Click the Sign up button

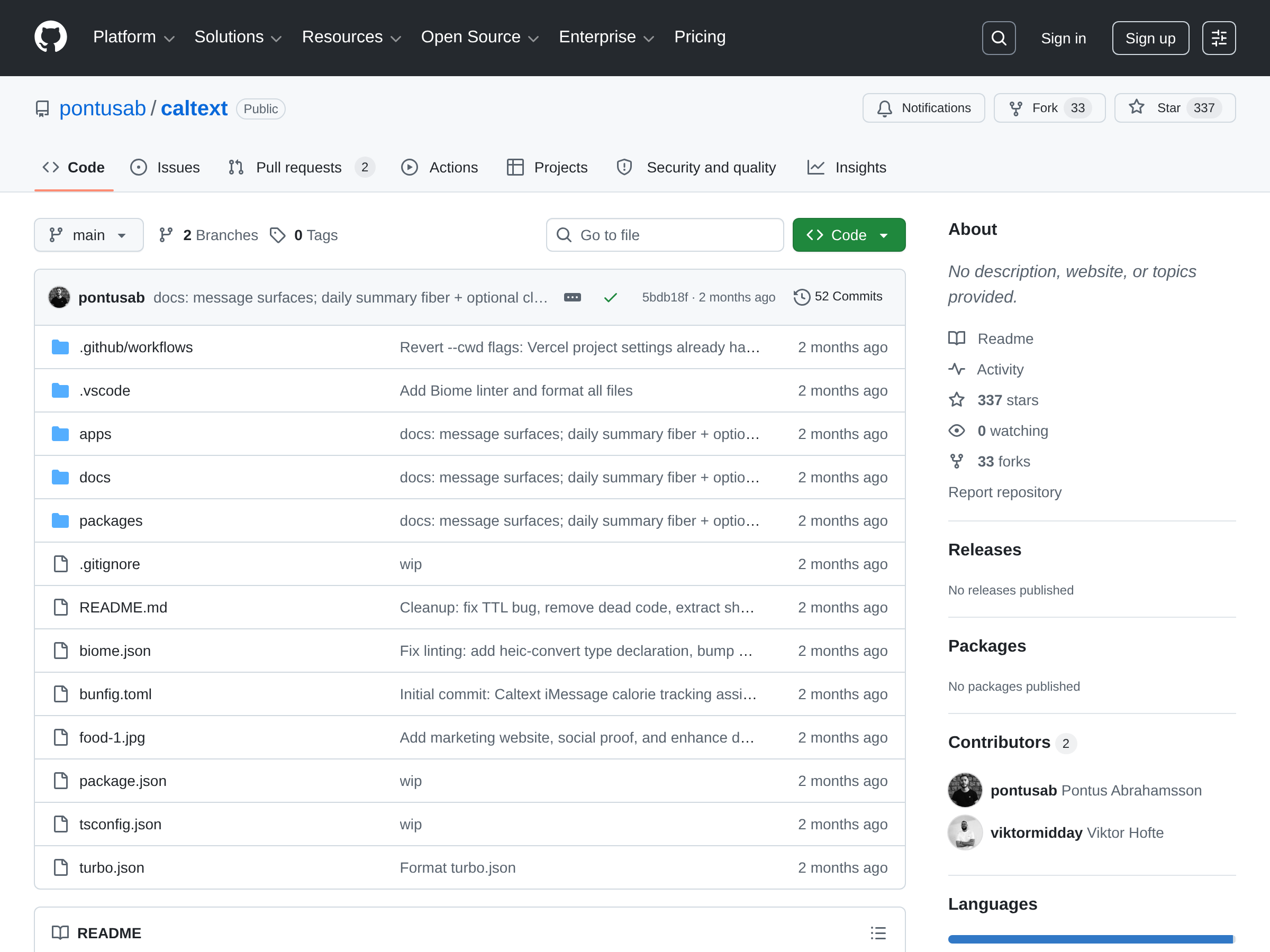[x=1150, y=38]
